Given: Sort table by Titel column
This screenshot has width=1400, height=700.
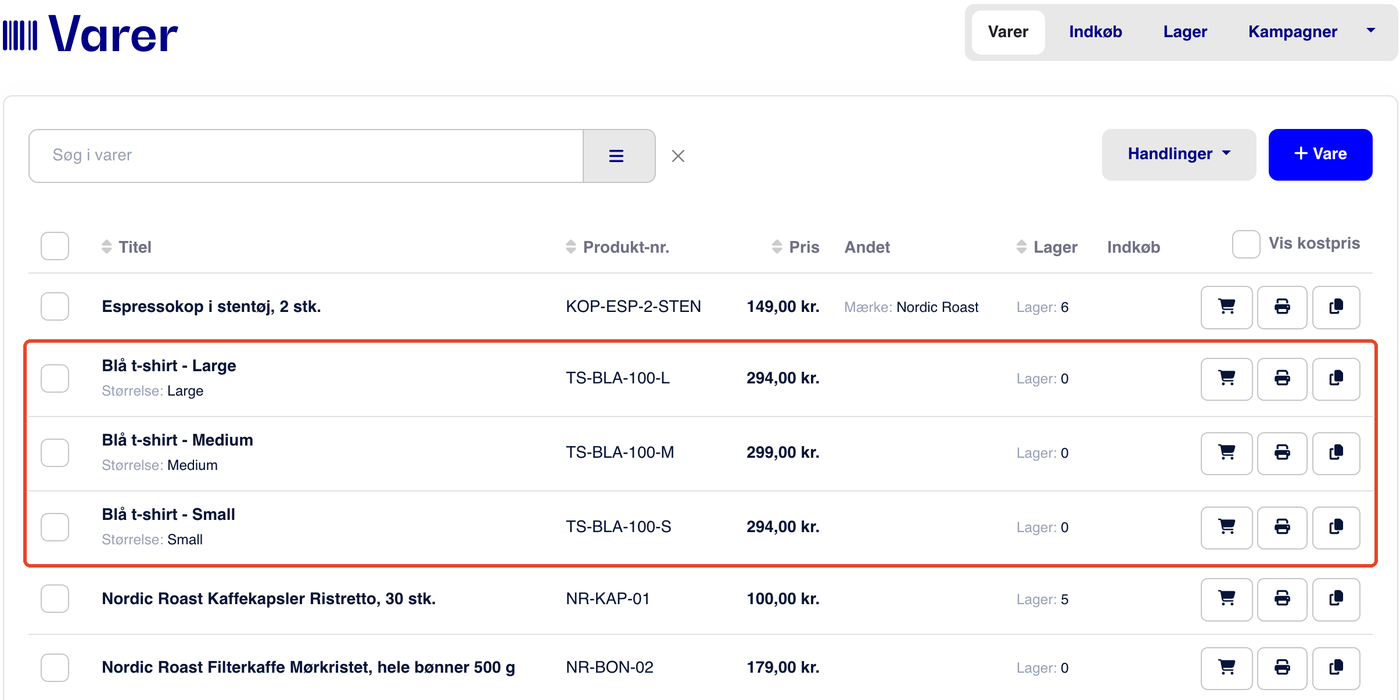Looking at the screenshot, I should (x=126, y=247).
